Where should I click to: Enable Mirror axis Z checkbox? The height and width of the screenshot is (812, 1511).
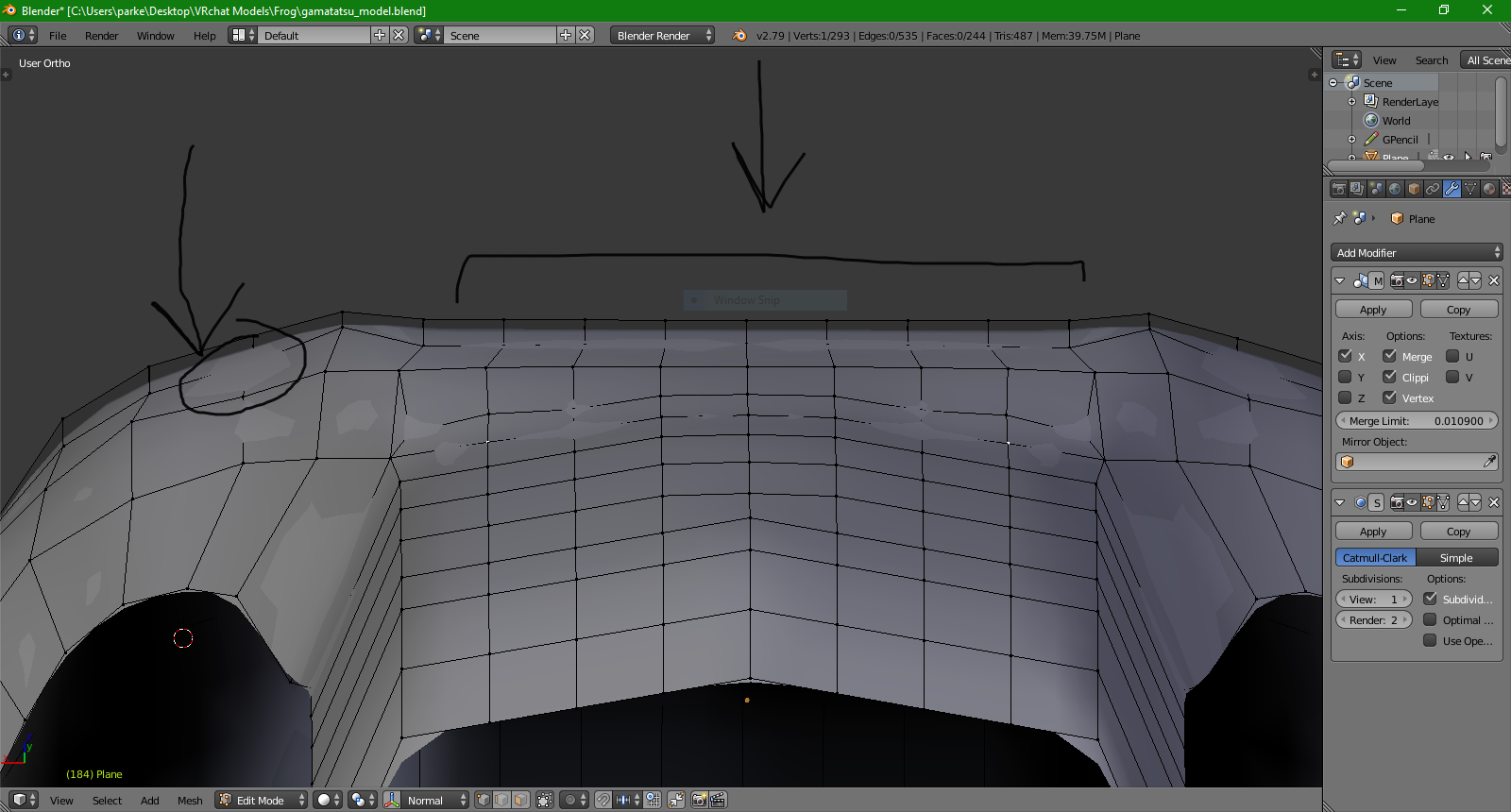click(1345, 398)
